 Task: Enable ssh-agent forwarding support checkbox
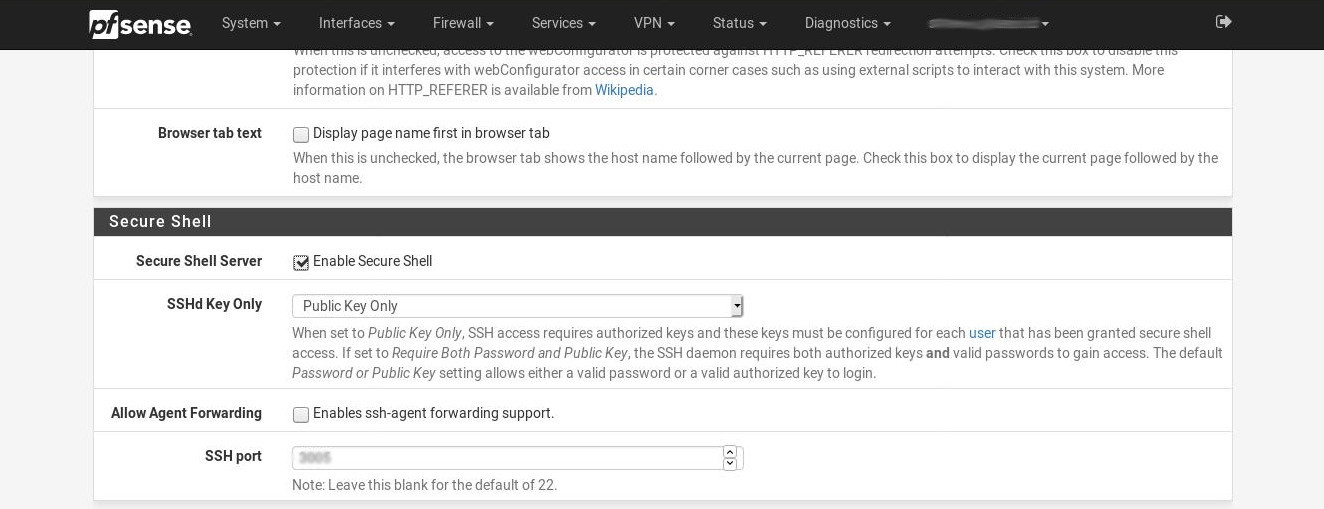coord(301,414)
